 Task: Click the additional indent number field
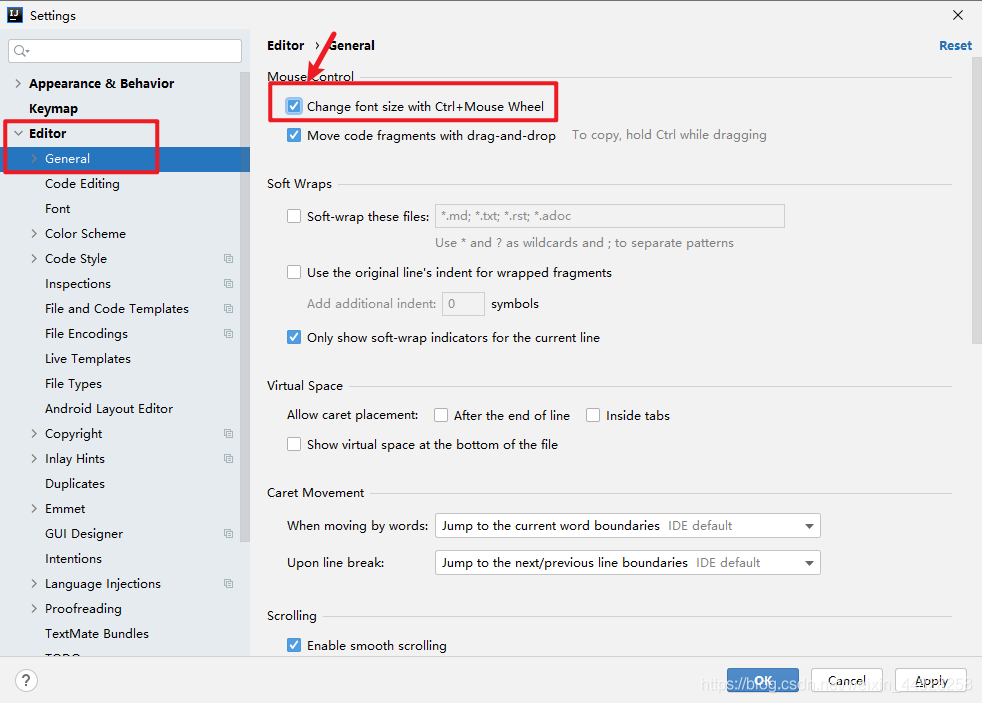[463, 304]
